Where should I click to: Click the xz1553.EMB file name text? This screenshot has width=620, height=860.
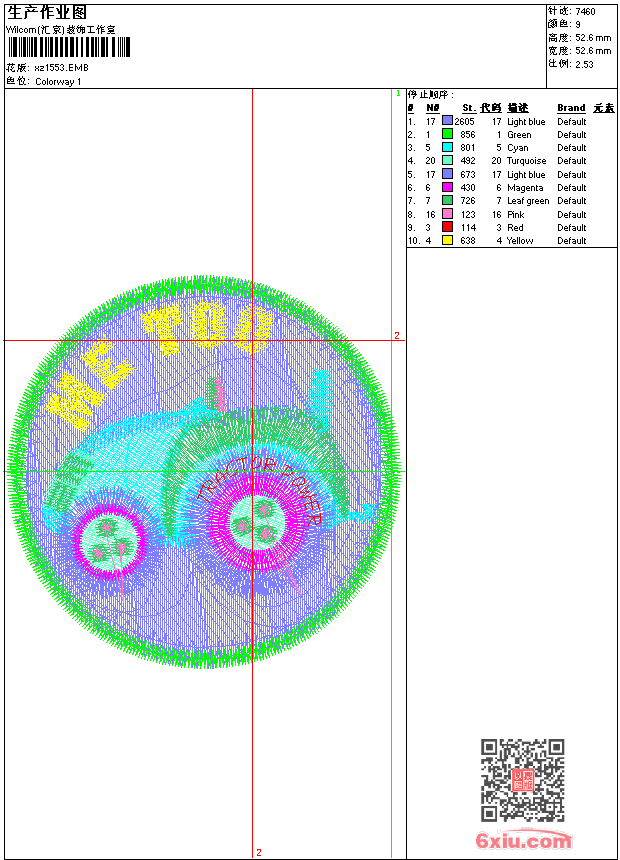[61, 68]
